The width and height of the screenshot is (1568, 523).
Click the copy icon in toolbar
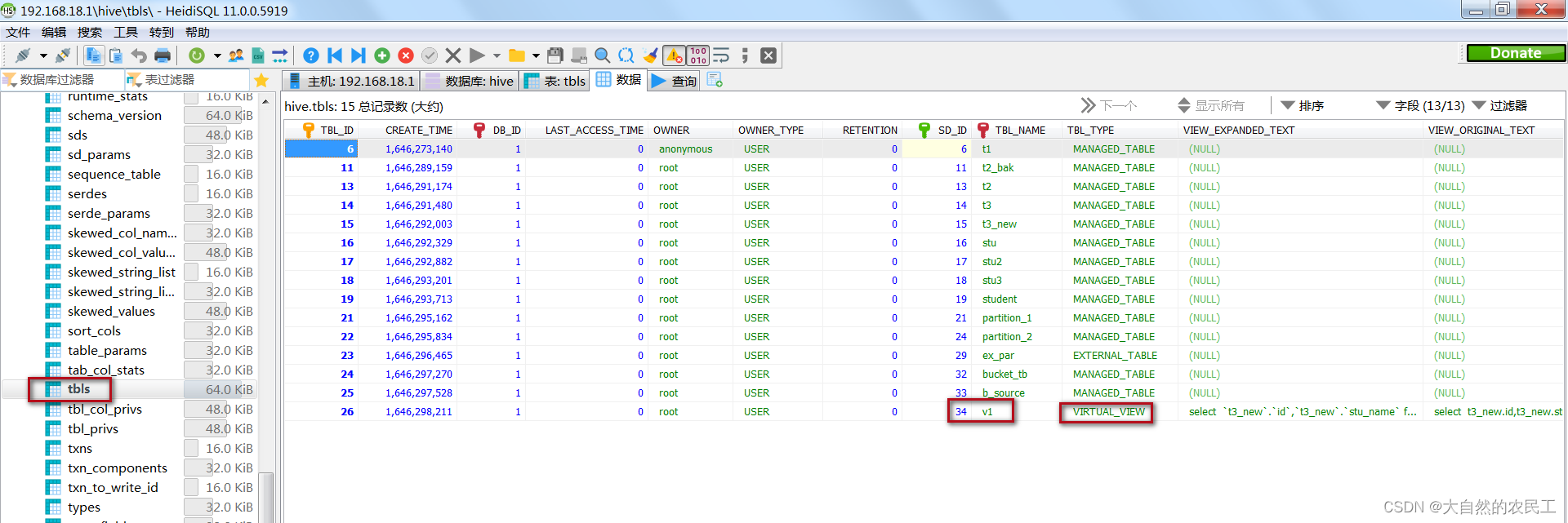pyautogui.click(x=93, y=55)
